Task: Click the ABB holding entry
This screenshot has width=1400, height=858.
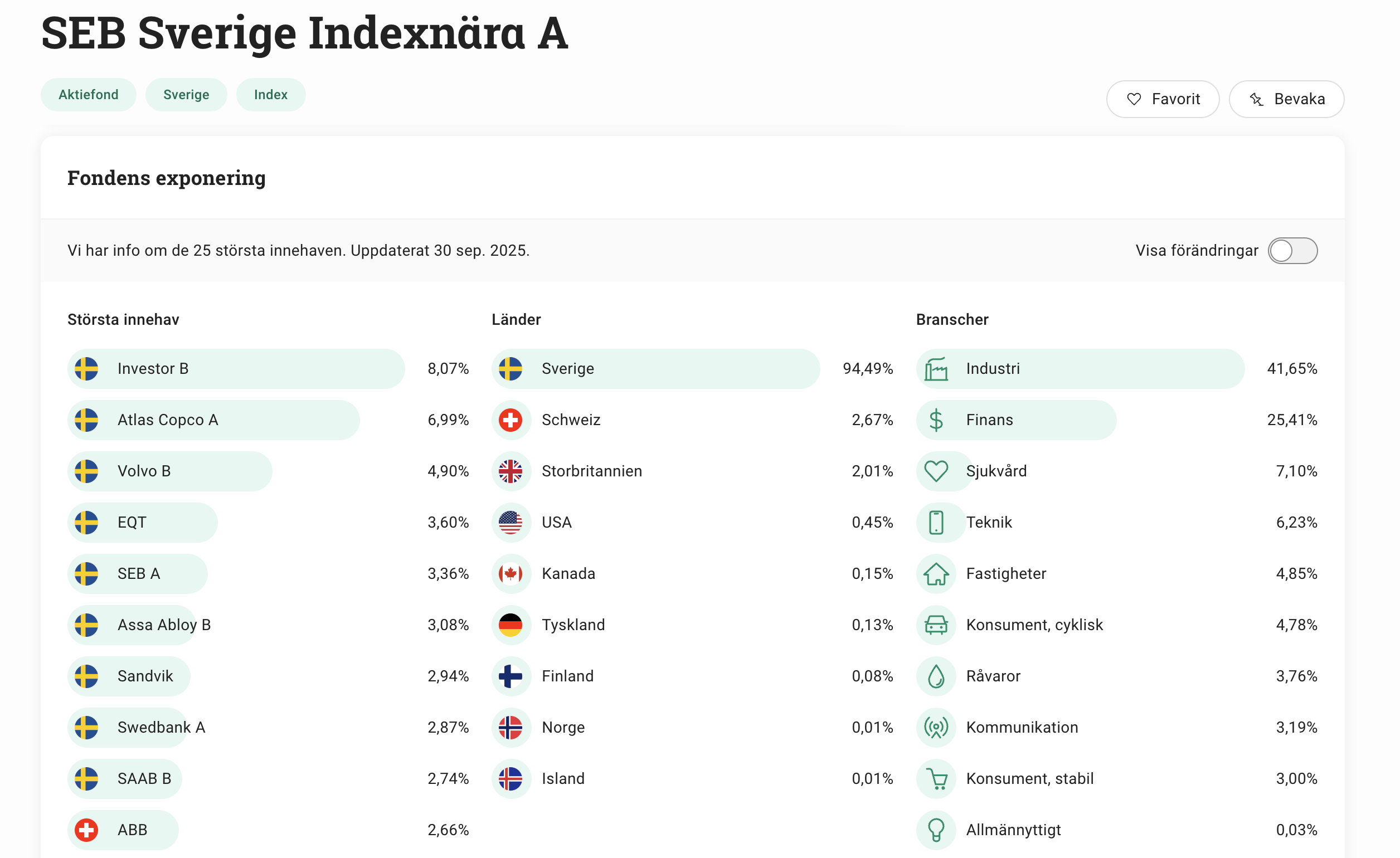Action: coord(132,830)
